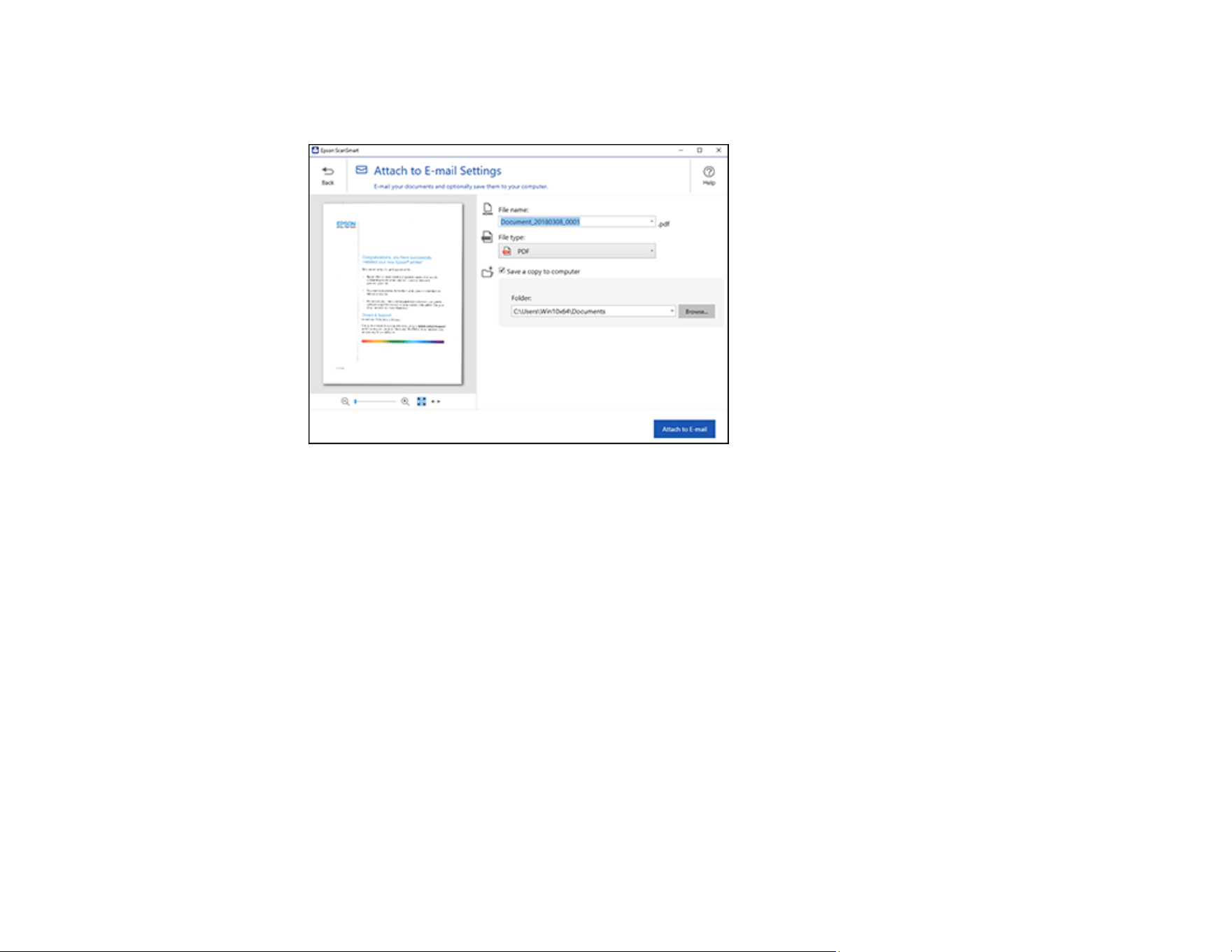Click the fit-width arrows icon below the preview
Viewport: 1232px width, 952px height.
(x=436, y=402)
